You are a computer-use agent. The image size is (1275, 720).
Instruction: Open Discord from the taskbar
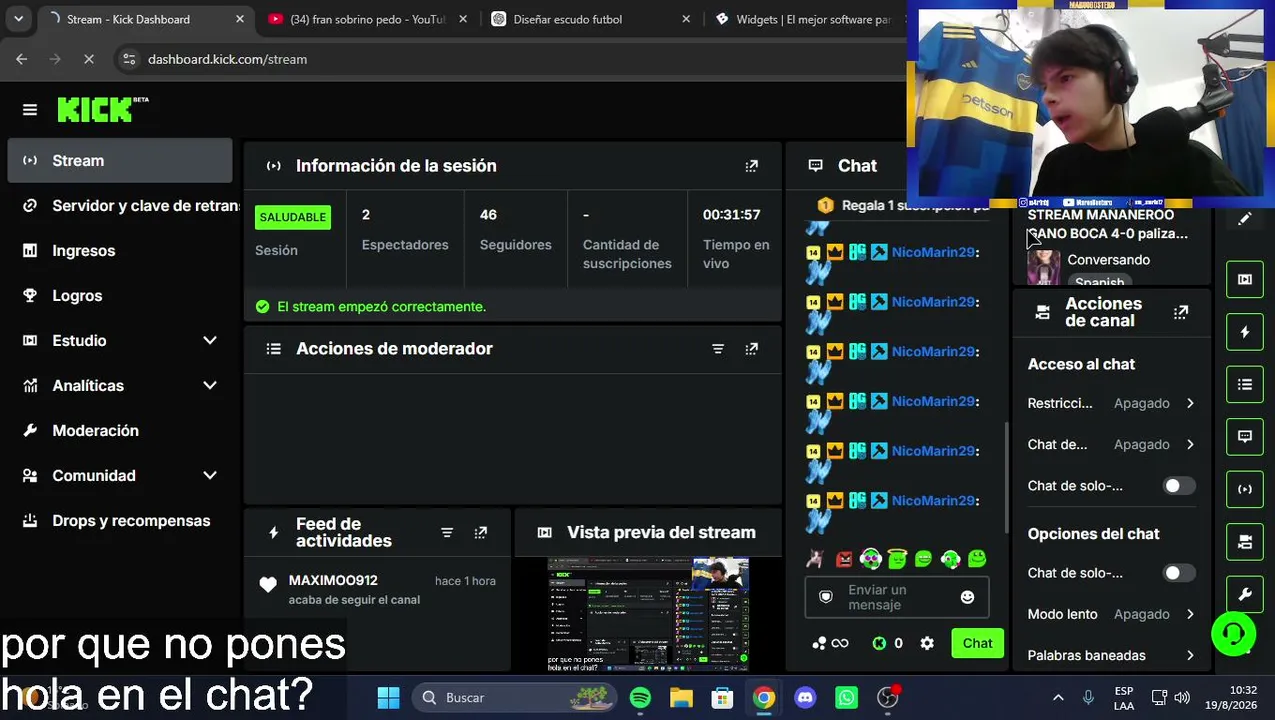coord(805,698)
